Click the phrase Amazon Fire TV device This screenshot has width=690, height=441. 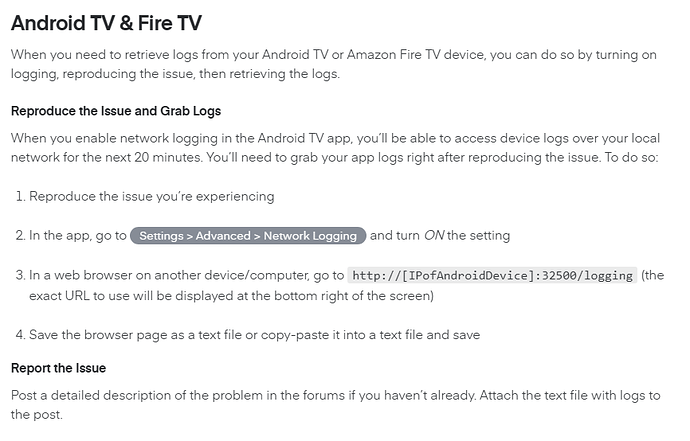tap(416, 55)
